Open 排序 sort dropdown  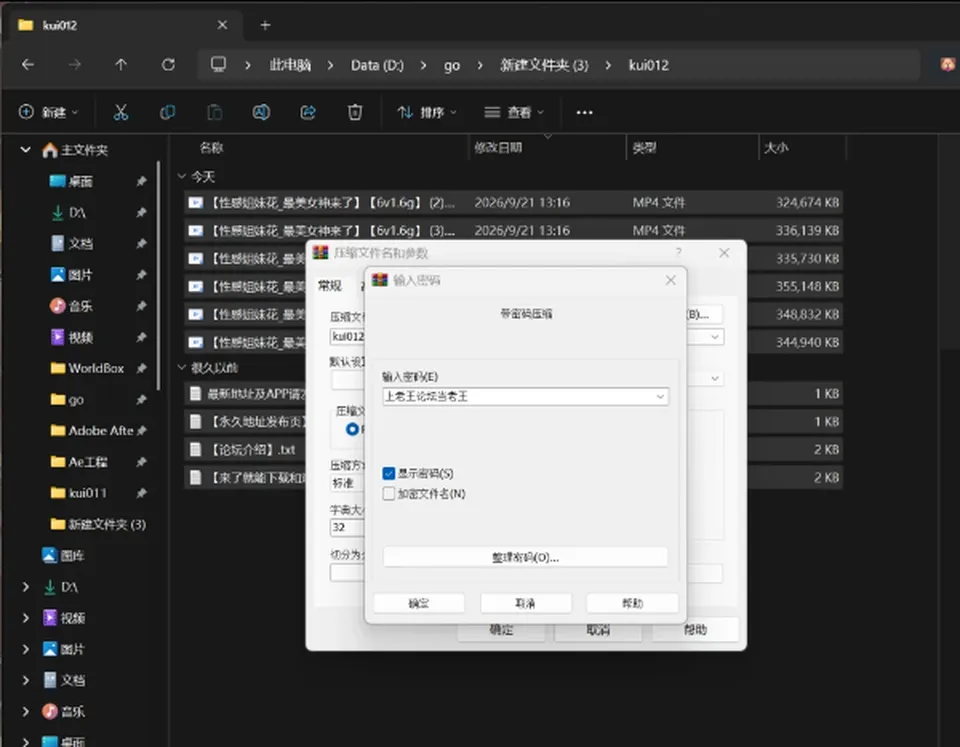[427, 113]
